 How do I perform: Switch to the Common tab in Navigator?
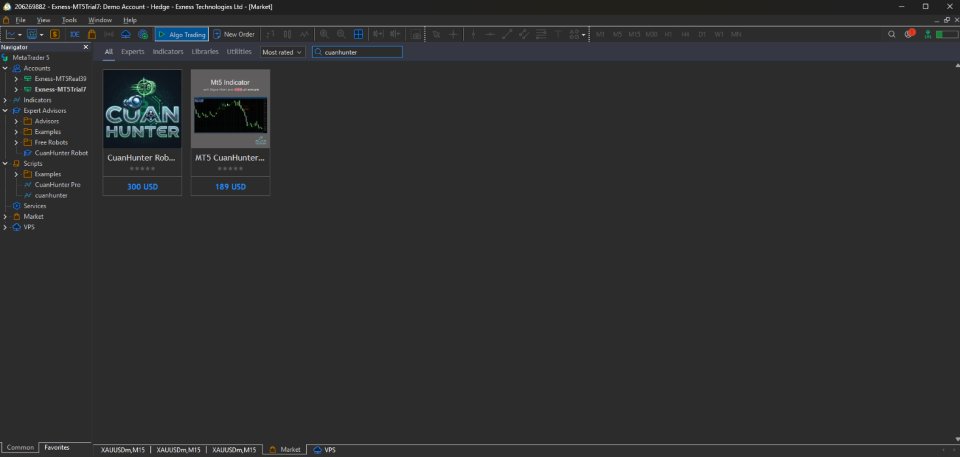20,448
